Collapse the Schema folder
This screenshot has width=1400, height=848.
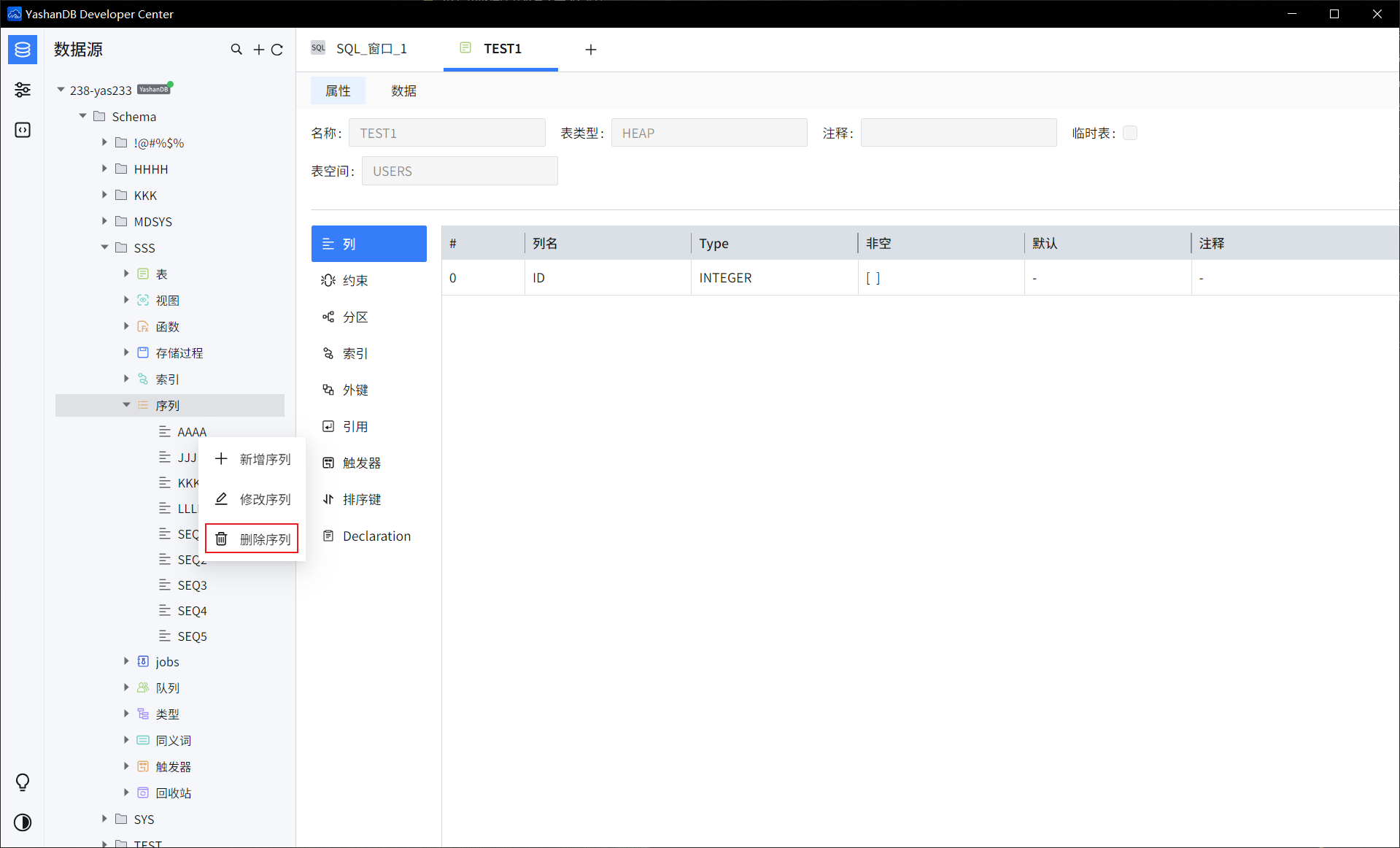[82, 116]
